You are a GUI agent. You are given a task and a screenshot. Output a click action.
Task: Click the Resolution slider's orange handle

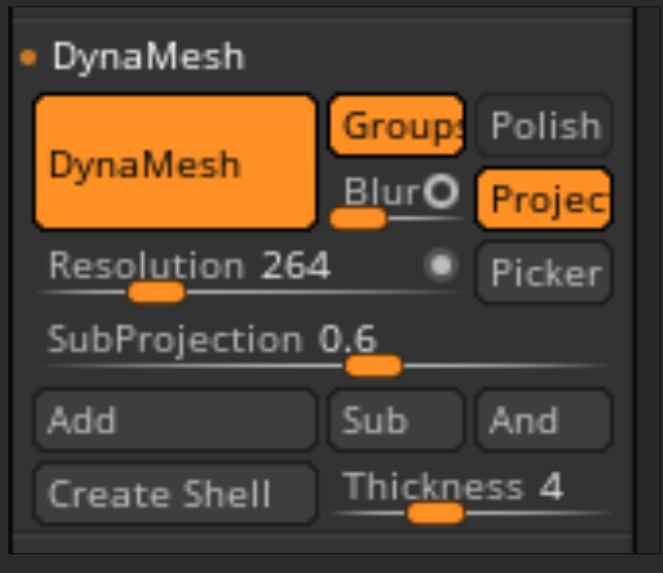point(157,292)
